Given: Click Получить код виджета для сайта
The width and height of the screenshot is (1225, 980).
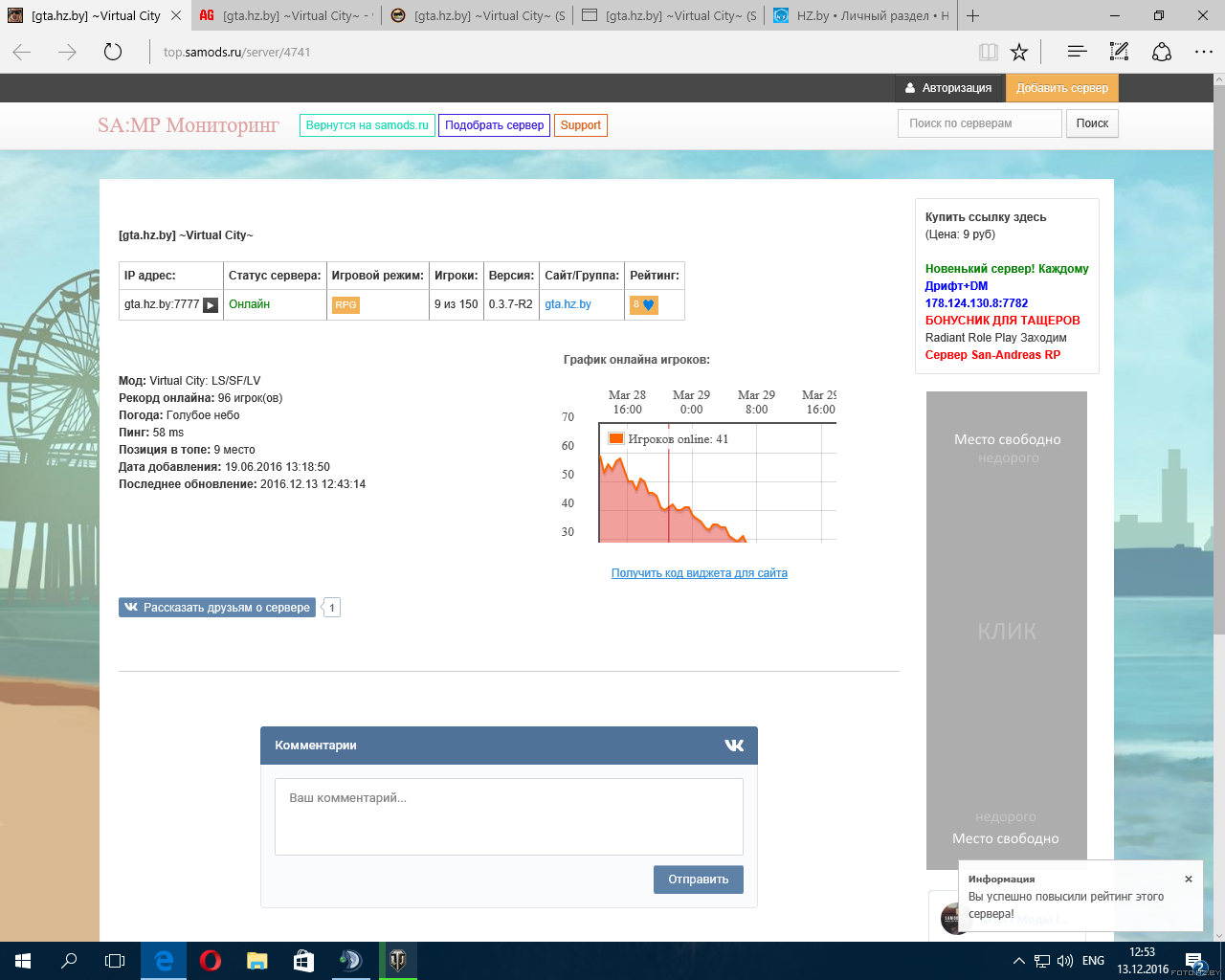Looking at the screenshot, I should 700,573.
